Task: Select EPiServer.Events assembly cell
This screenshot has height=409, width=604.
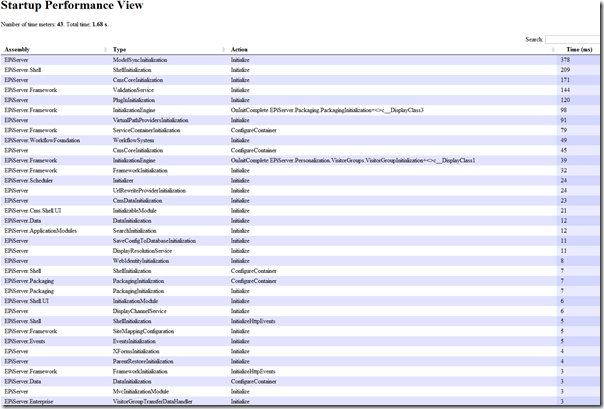Action: (25, 341)
